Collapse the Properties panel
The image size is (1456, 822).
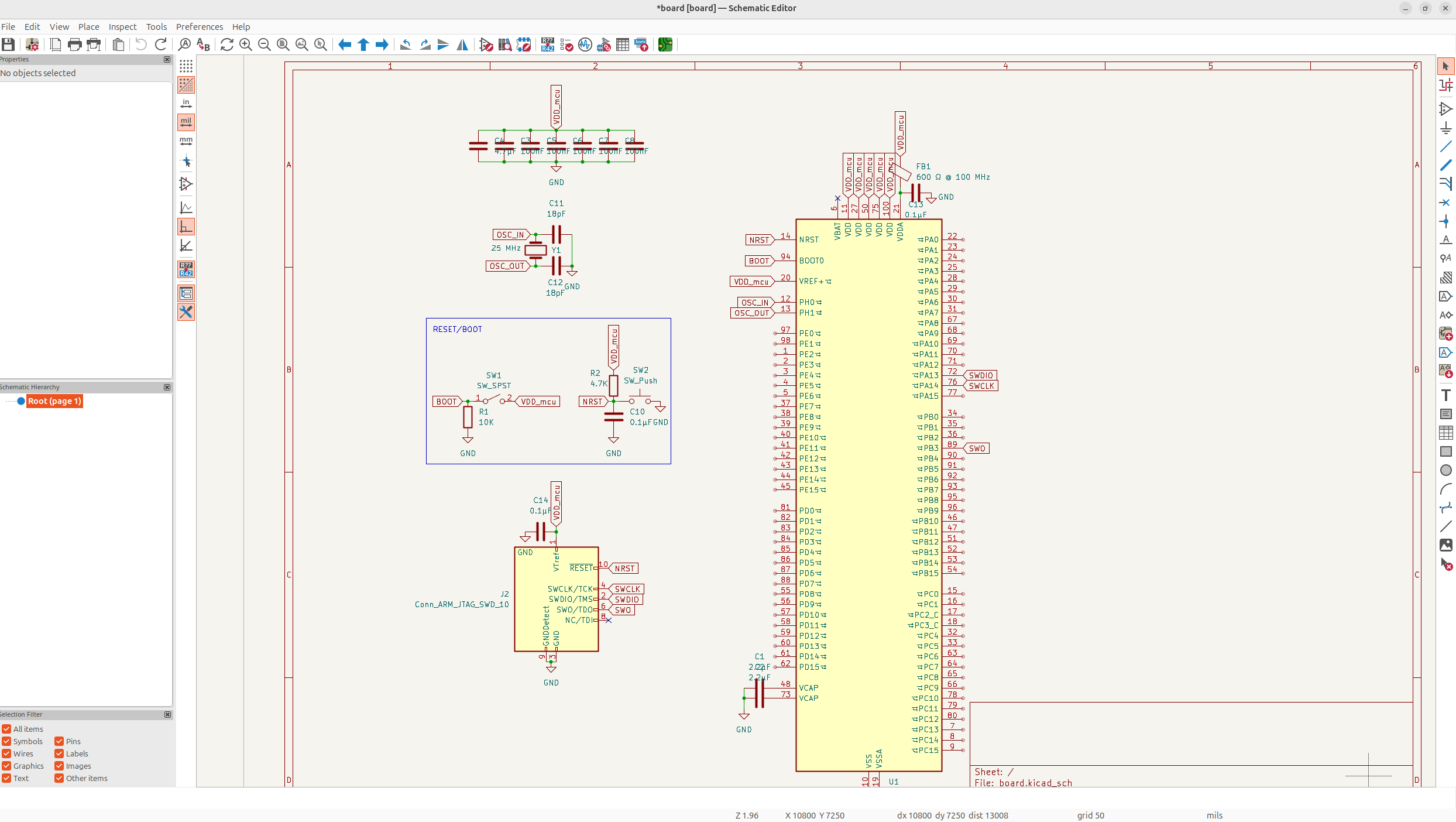click(x=167, y=59)
